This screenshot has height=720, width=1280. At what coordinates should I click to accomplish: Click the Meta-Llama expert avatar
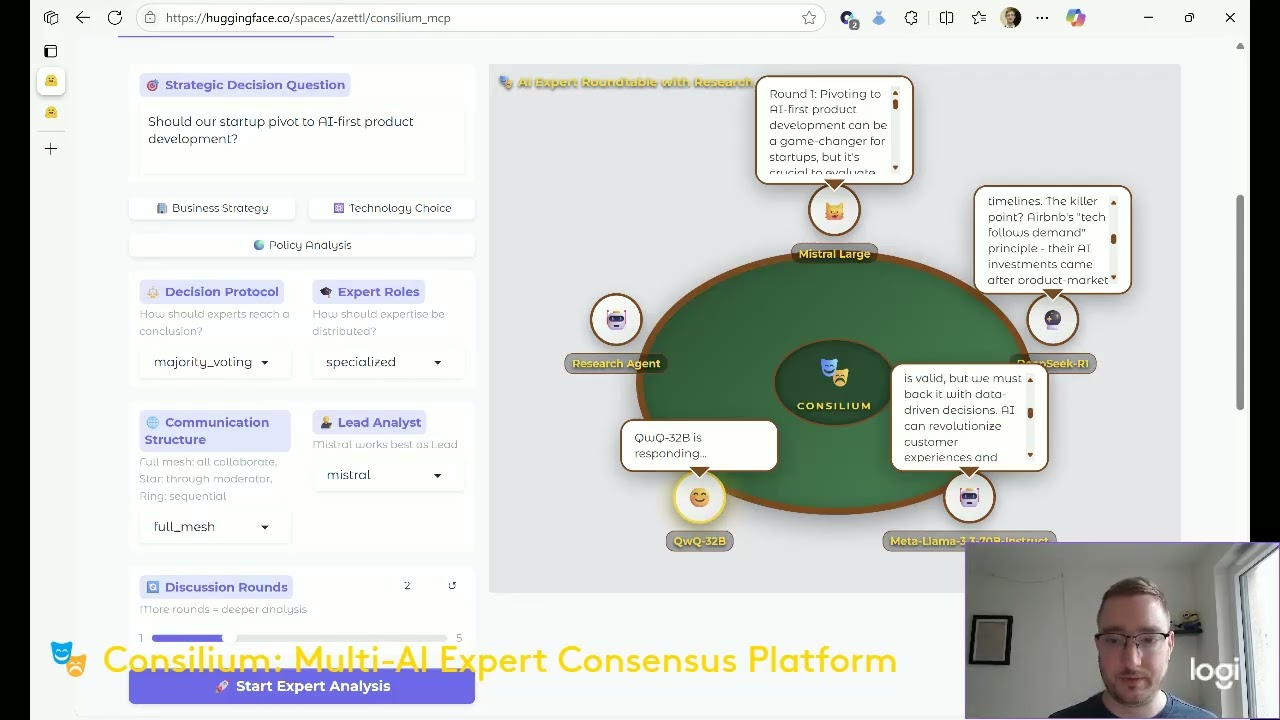point(969,498)
